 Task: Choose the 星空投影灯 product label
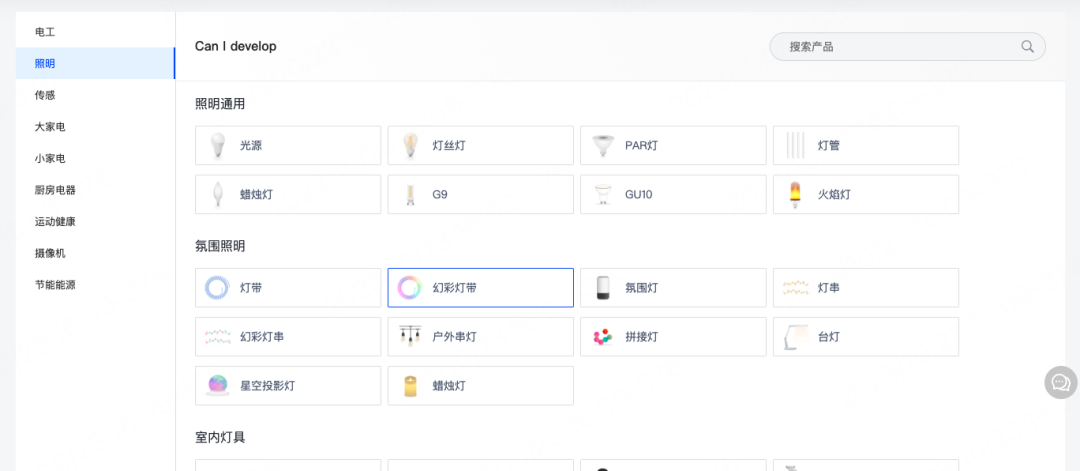[267, 386]
